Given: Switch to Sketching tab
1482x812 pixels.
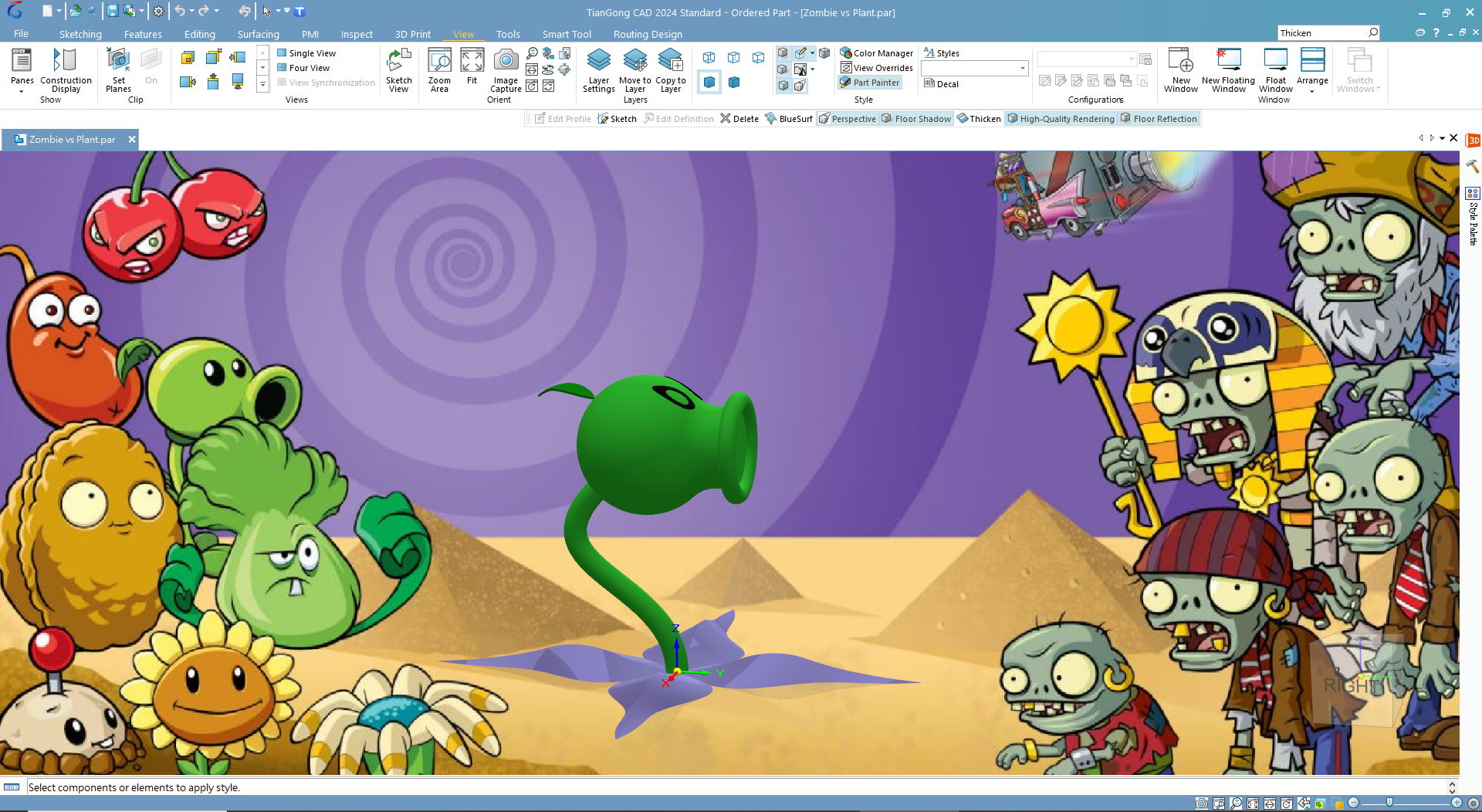Looking at the screenshot, I should (80, 34).
